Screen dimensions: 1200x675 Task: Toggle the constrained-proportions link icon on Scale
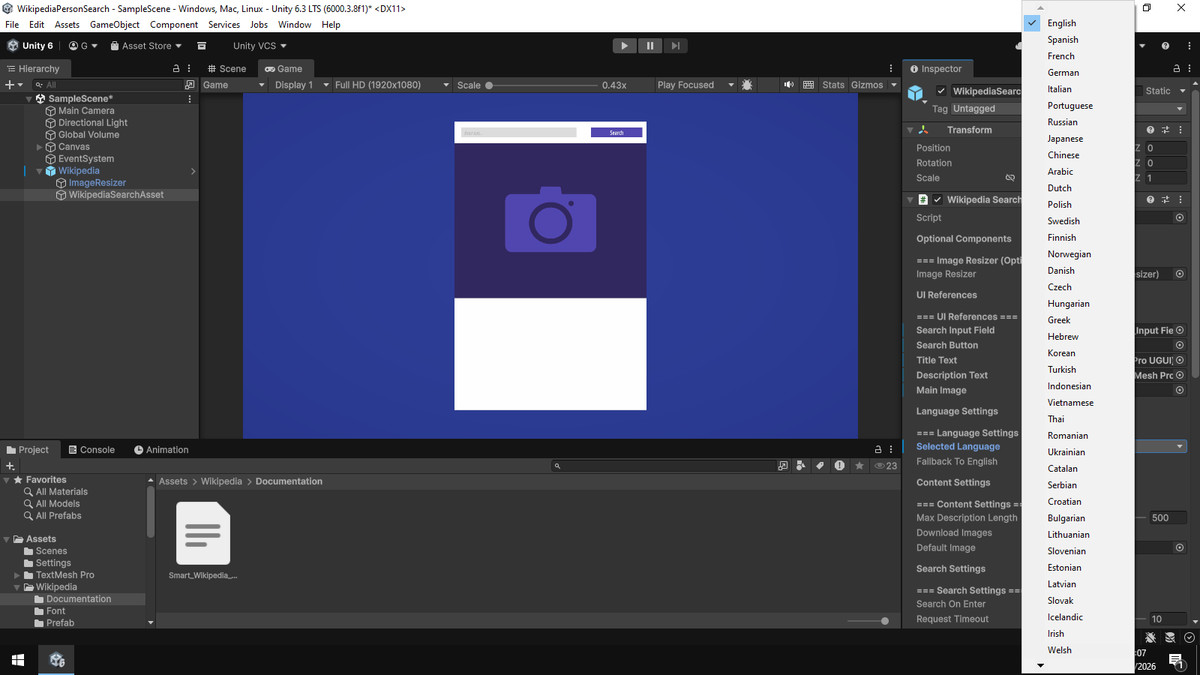click(1010, 178)
